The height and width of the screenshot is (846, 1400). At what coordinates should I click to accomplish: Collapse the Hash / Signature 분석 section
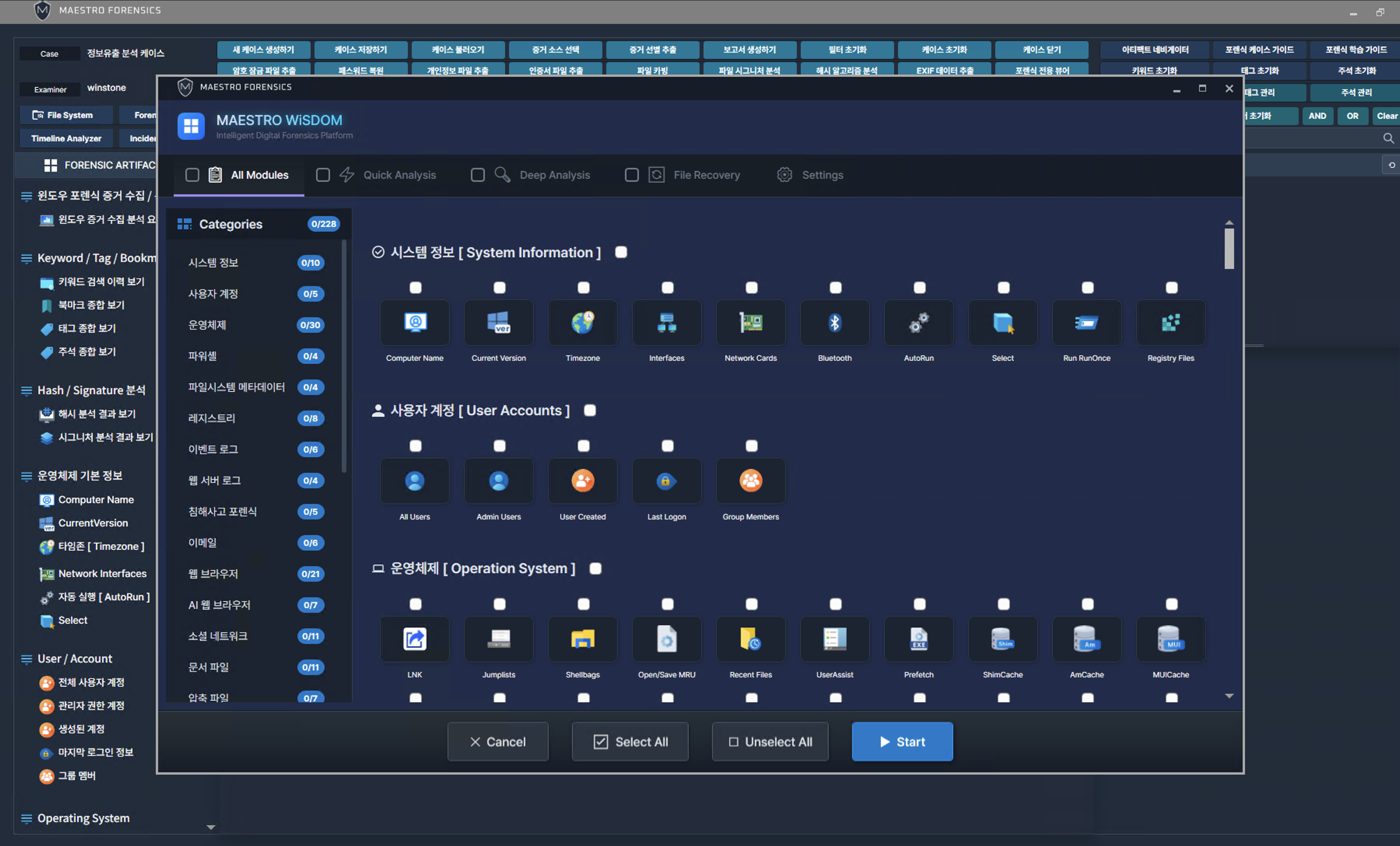pyautogui.click(x=26, y=391)
